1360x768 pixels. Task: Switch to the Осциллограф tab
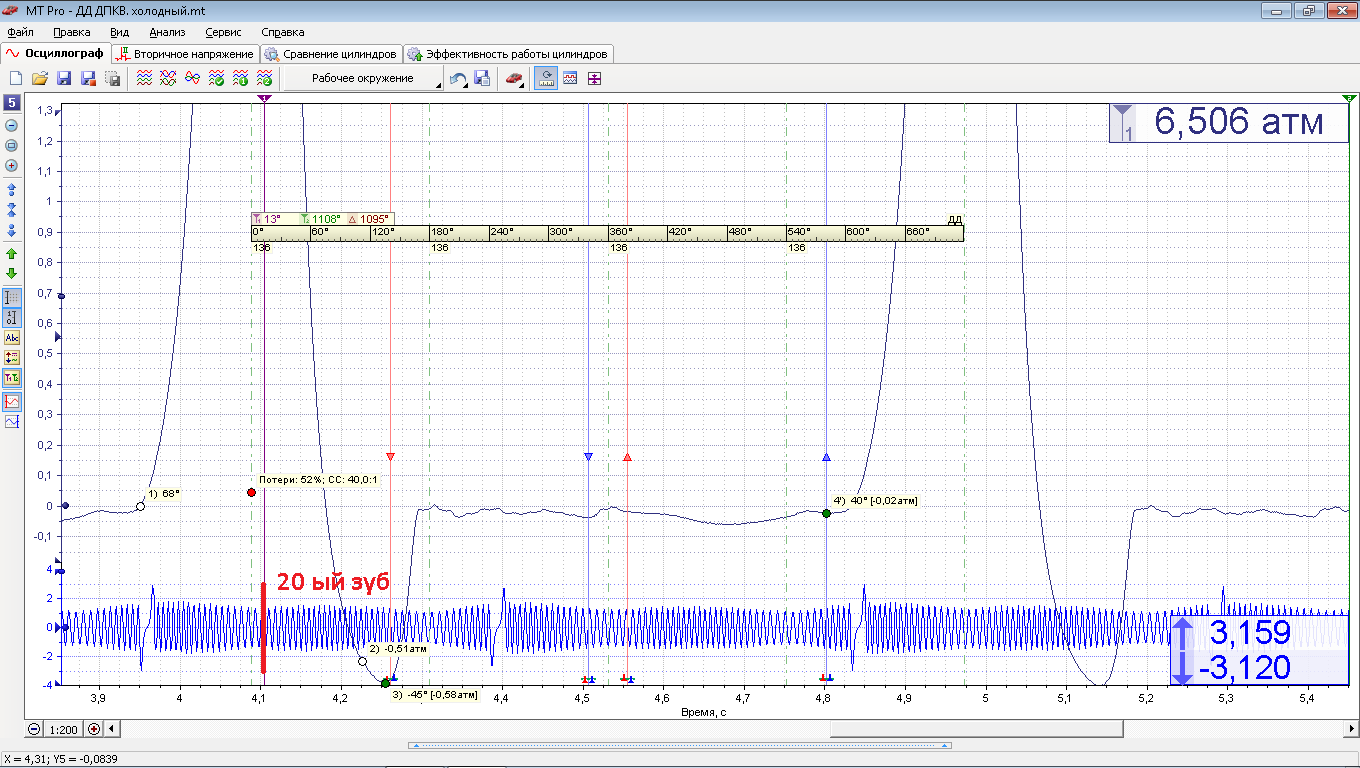(56, 53)
